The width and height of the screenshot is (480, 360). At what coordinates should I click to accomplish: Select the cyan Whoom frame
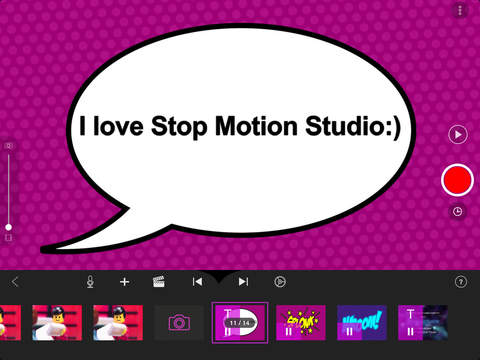[x=362, y=323]
